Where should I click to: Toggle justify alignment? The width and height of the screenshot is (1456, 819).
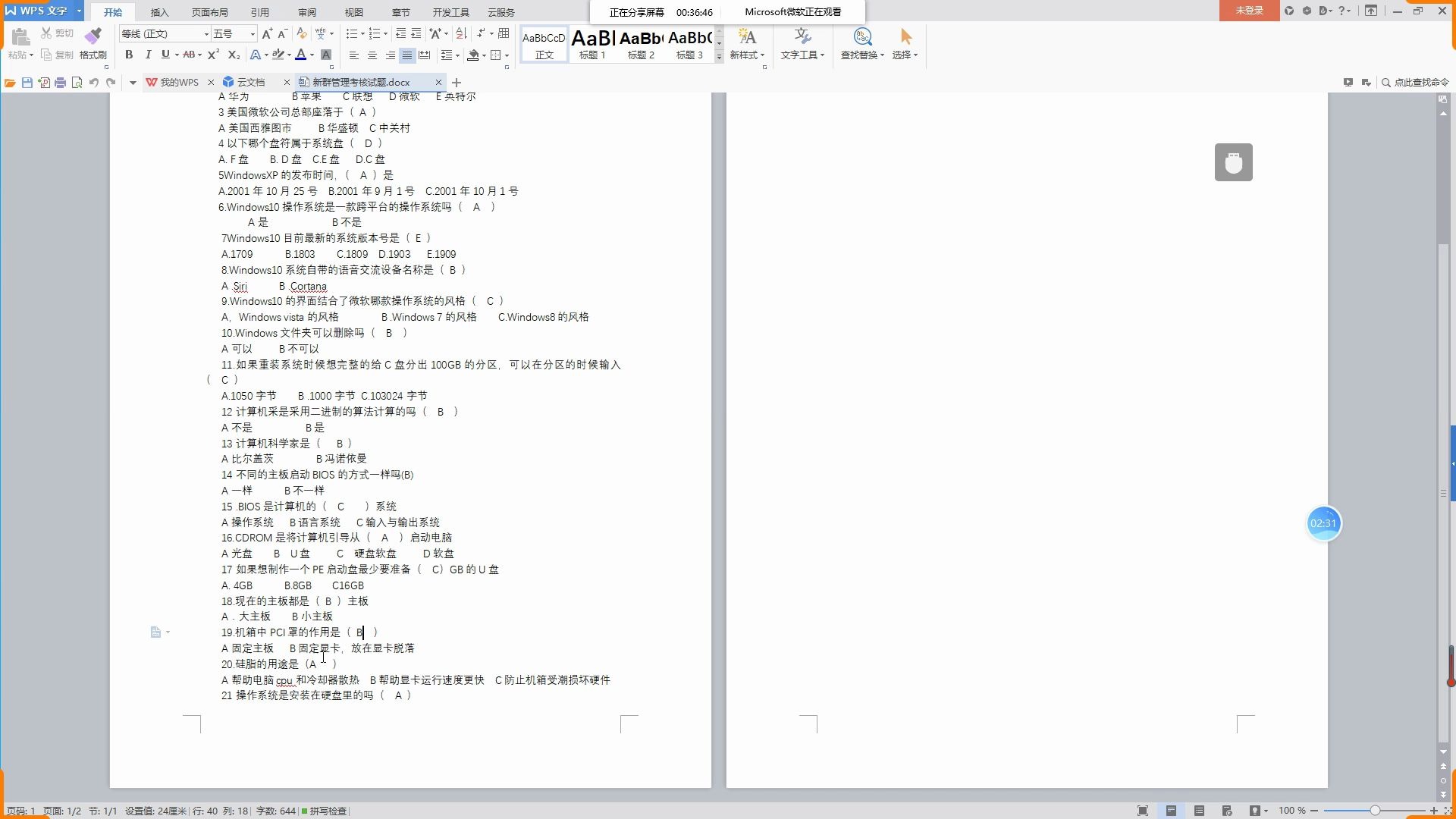pyautogui.click(x=407, y=55)
